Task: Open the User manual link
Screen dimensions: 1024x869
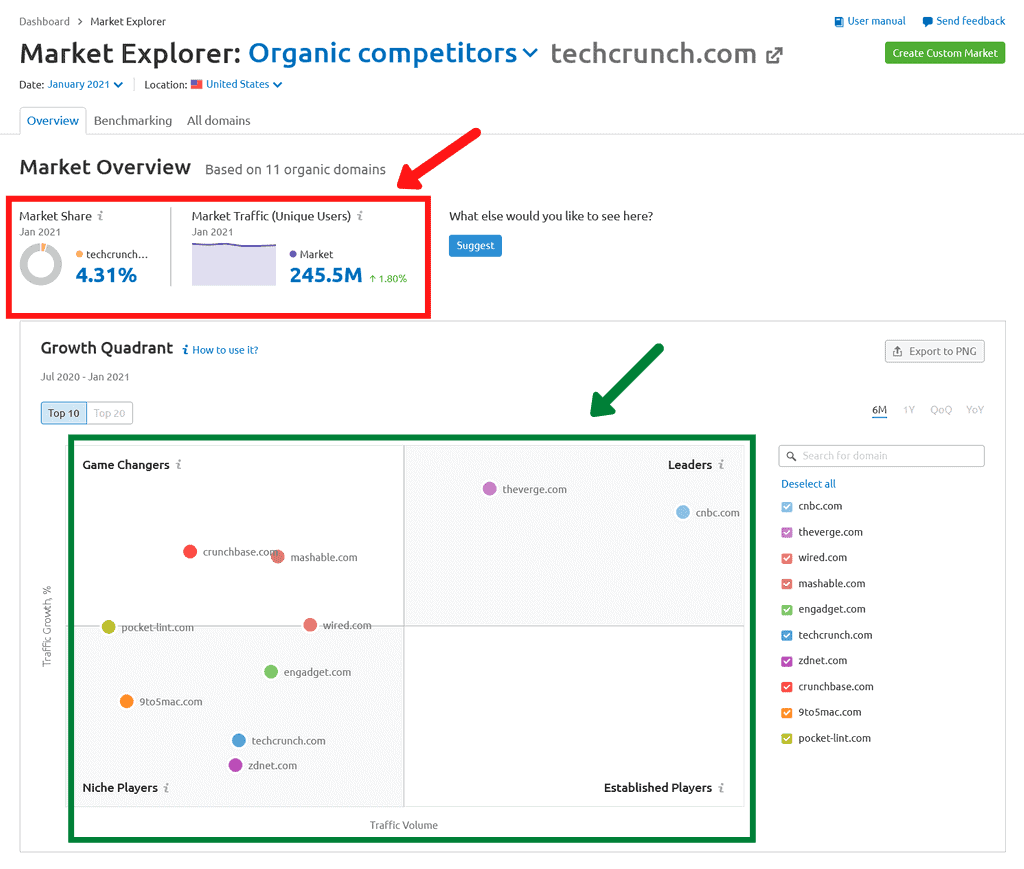Action: pos(876,21)
